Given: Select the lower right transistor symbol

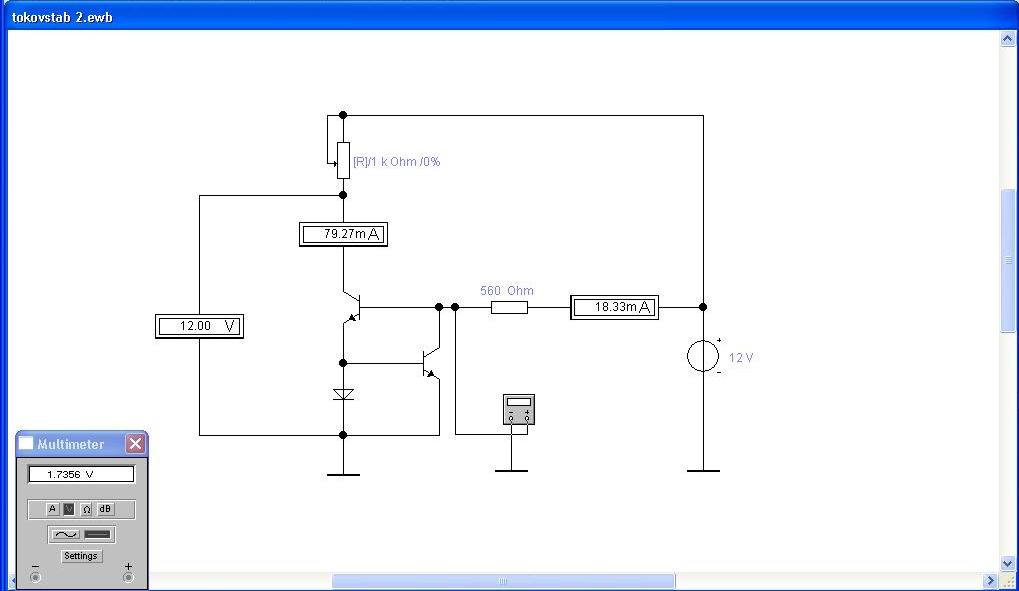Looking at the screenshot, I should (x=430, y=362).
